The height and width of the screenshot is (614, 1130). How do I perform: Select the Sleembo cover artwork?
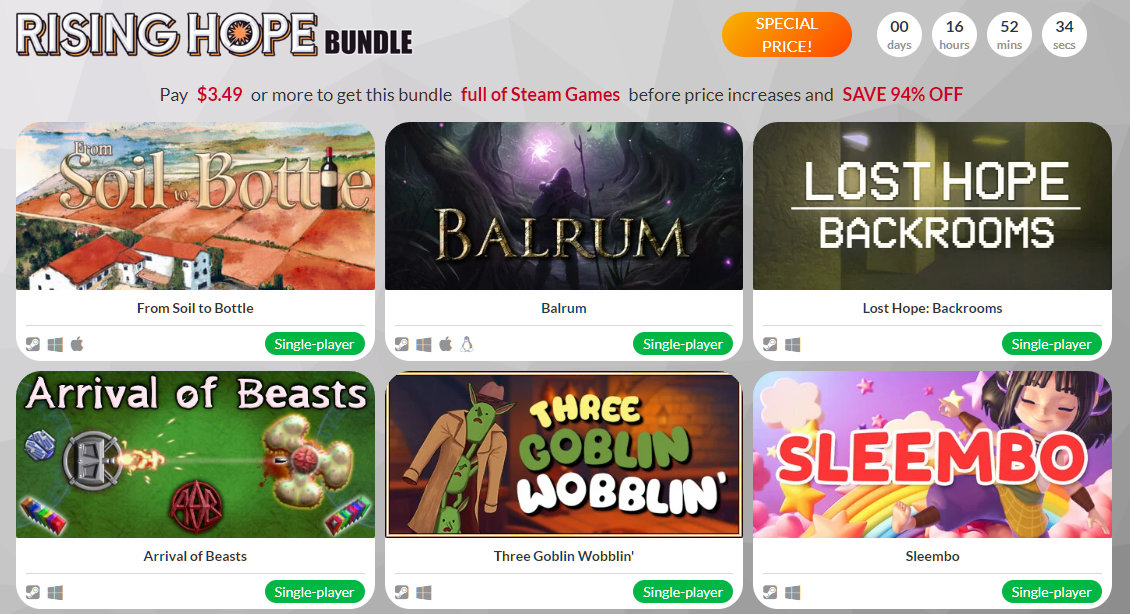pyautogui.click(x=933, y=454)
